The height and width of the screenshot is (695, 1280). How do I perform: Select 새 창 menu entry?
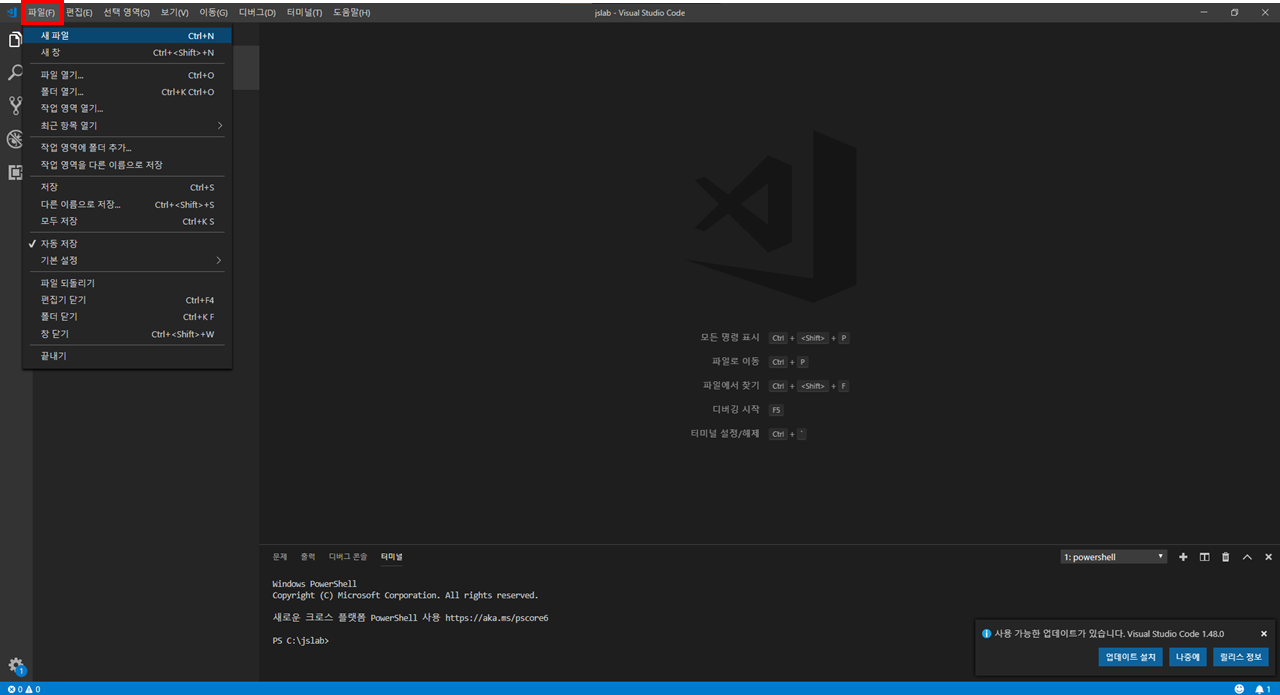[127, 53]
